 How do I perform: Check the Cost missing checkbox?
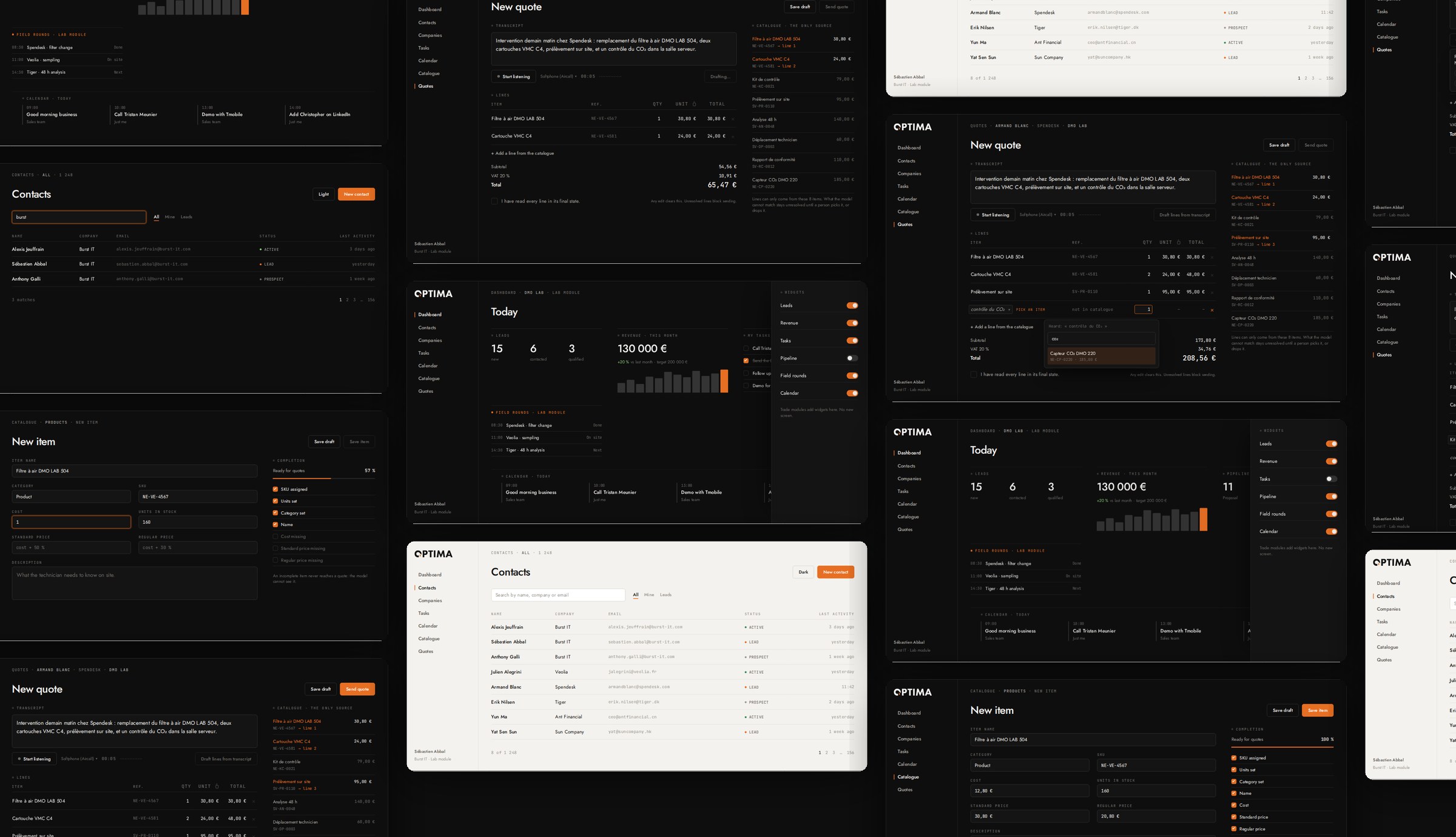tap(275, 536)
